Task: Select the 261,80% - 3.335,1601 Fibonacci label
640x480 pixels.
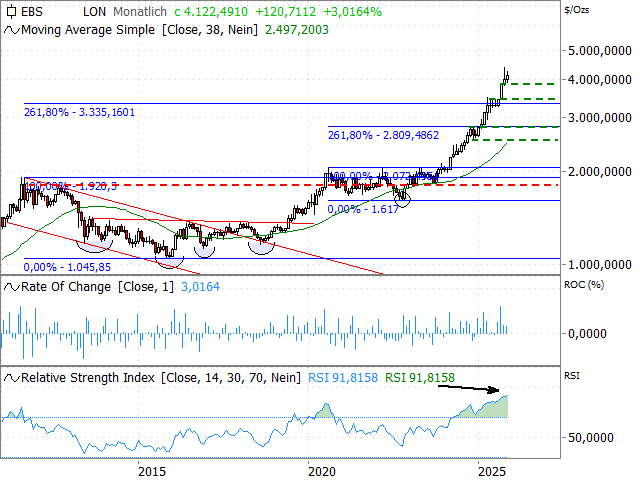Action: 93,112
